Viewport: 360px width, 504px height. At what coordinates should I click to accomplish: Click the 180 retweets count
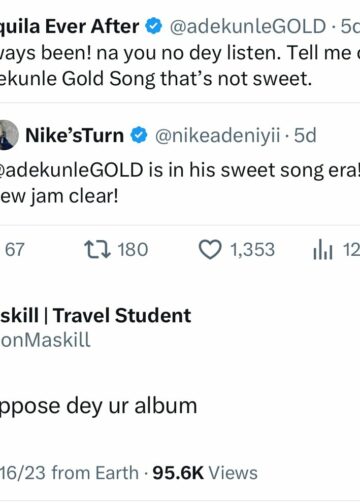pos(133,250)
